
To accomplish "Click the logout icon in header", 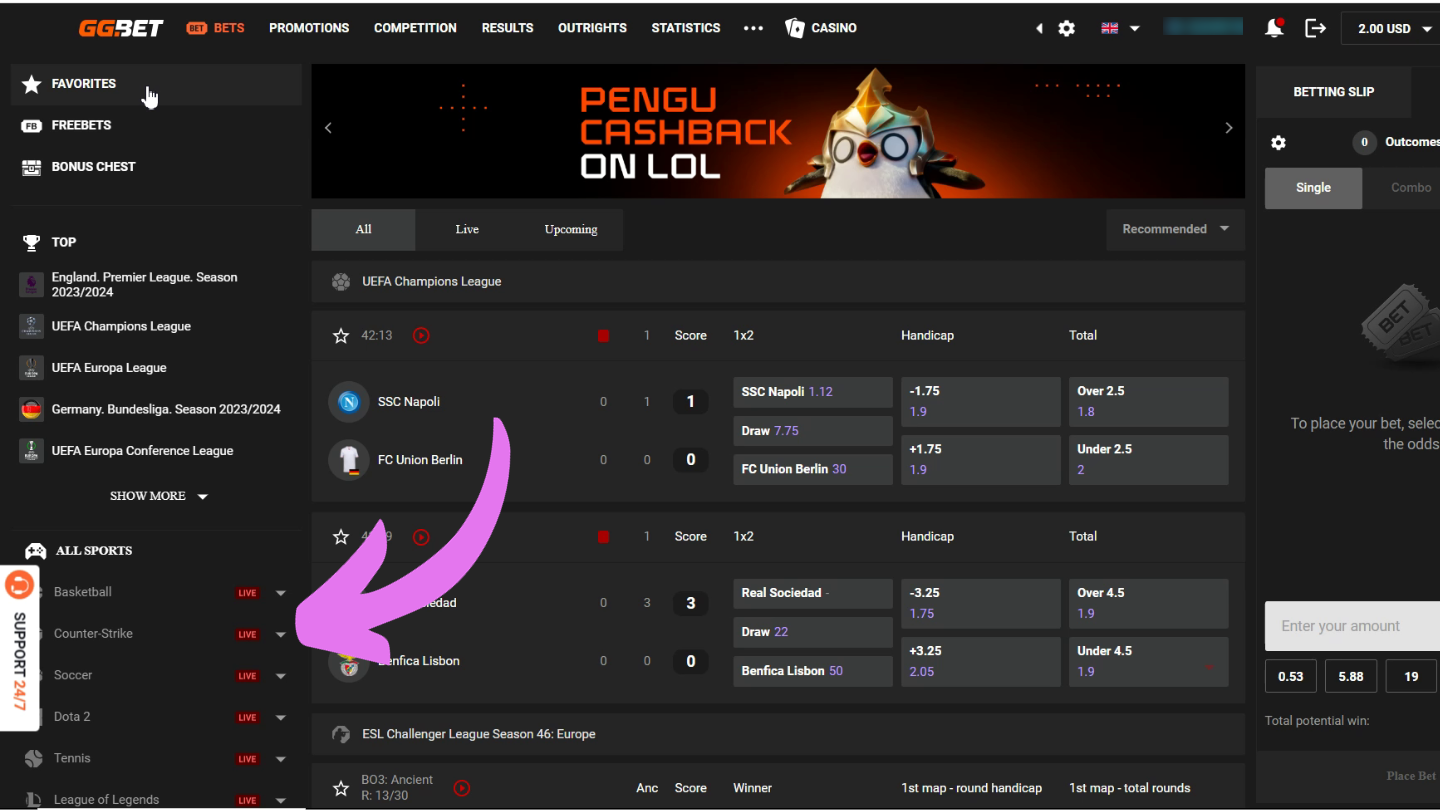I will pos(1315,28).
